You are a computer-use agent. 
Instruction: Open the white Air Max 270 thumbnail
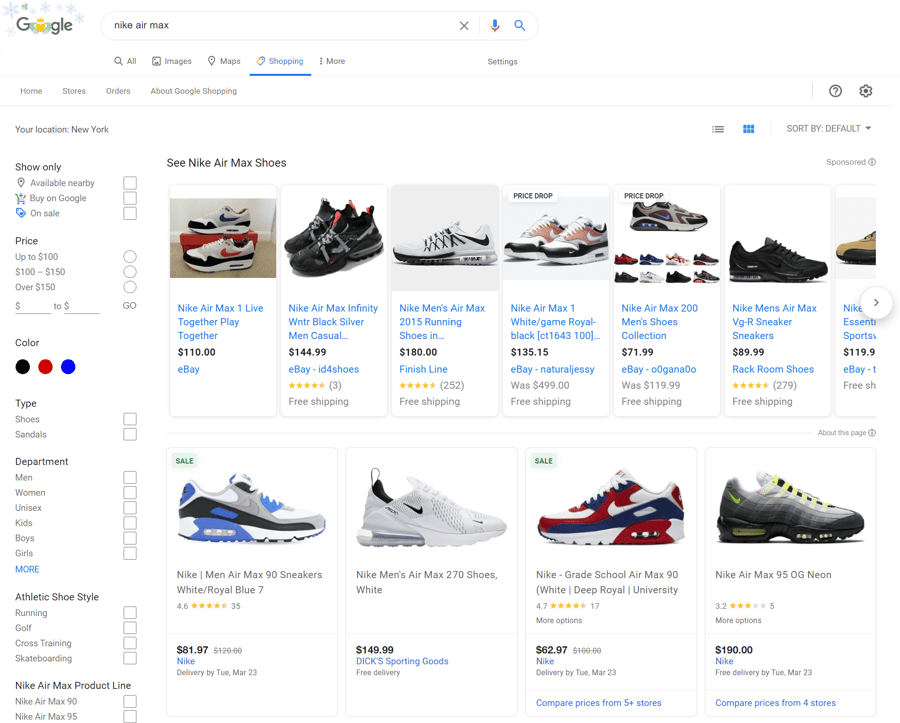tap(431, 508)
